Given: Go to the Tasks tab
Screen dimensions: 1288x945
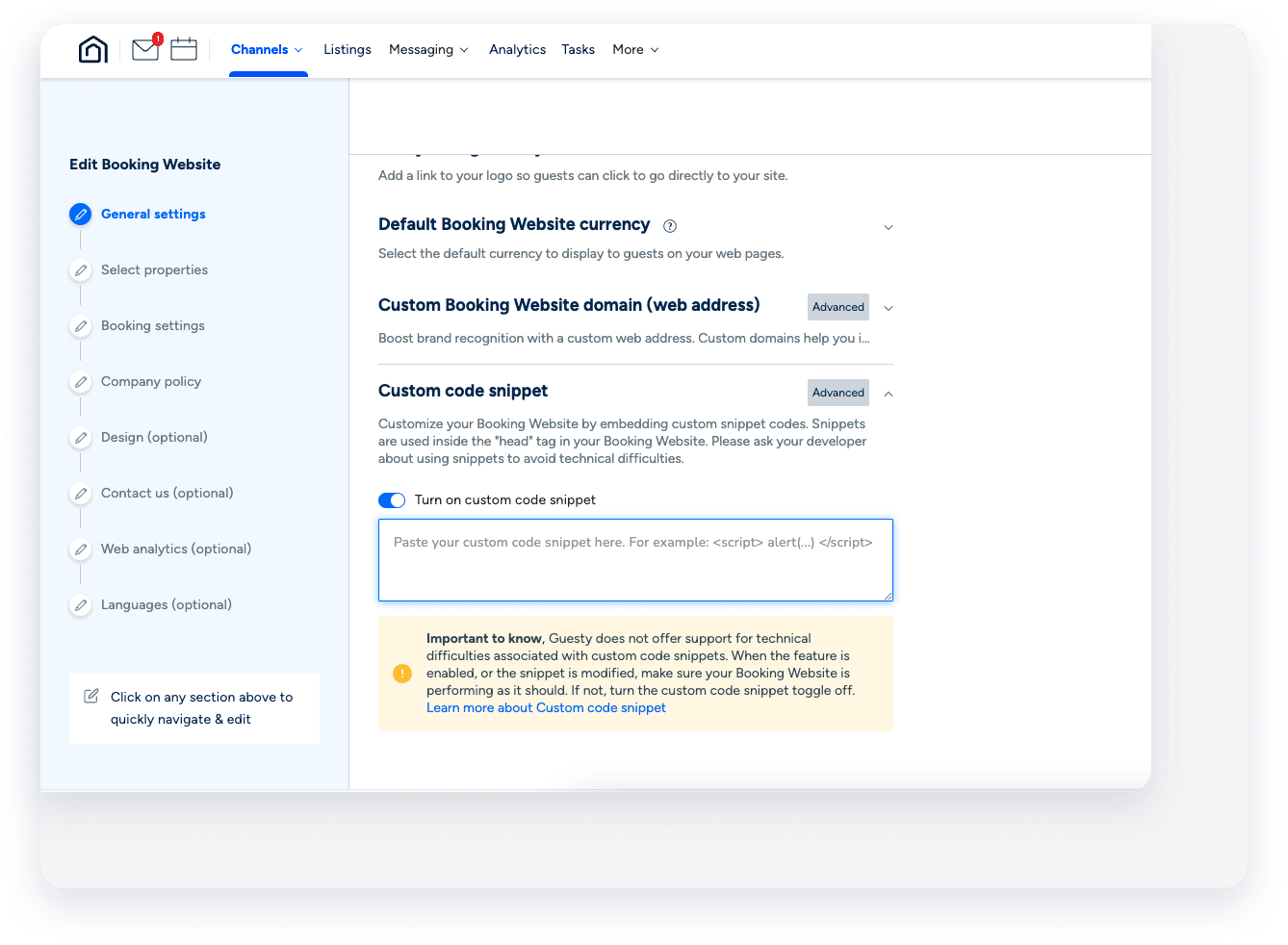Looking at the screenshot, I should 578,50.
